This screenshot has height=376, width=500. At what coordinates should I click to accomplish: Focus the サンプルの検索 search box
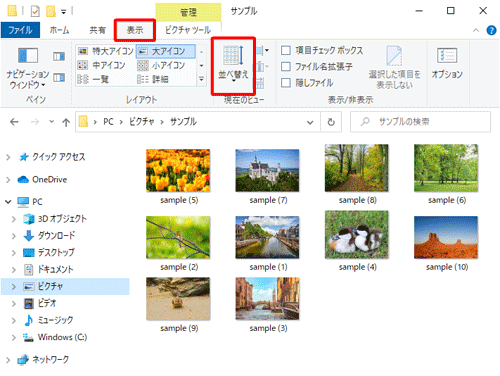[x=420, y=122]
